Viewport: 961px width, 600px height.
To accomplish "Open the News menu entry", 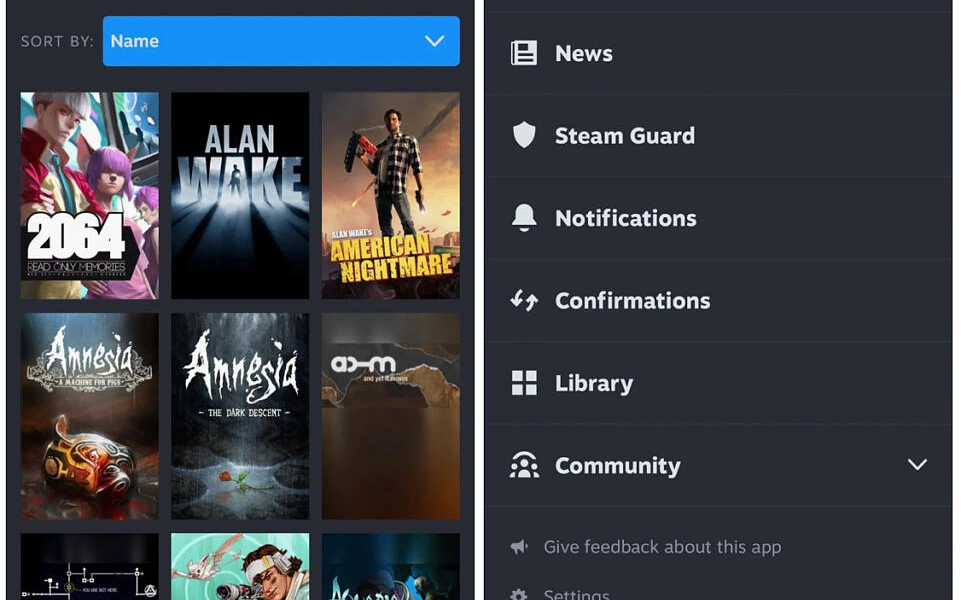I will tap(719, 53).
